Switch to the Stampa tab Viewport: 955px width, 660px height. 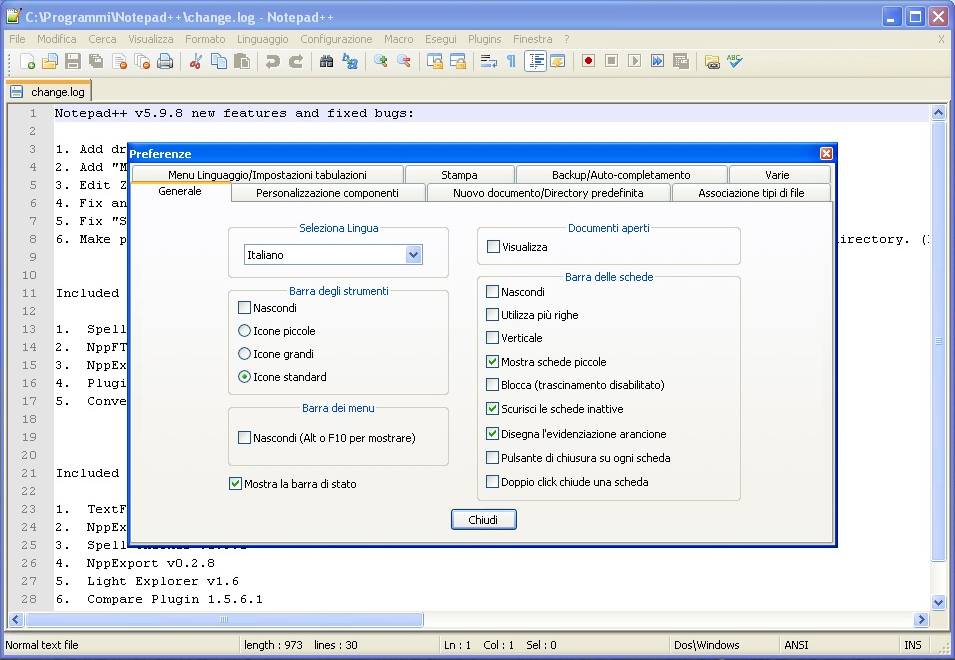(459, 175)
